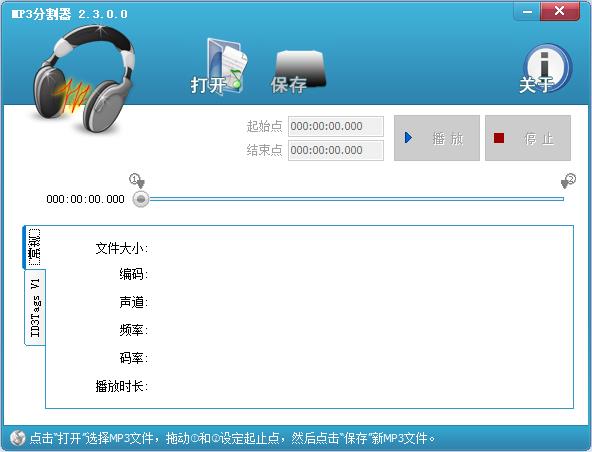Click the globe icon in status bar
This screenshot has width=592, height=452.
tap(17, 438)
